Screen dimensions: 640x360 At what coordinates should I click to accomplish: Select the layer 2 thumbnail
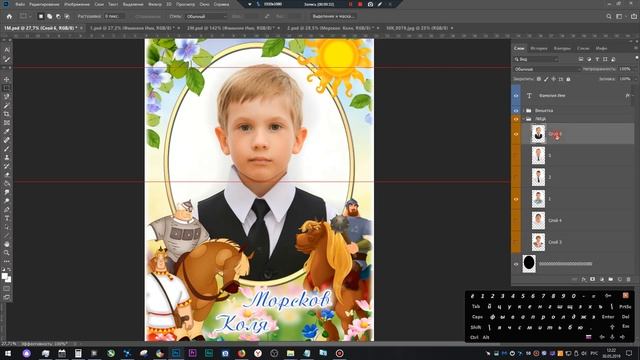538,177
